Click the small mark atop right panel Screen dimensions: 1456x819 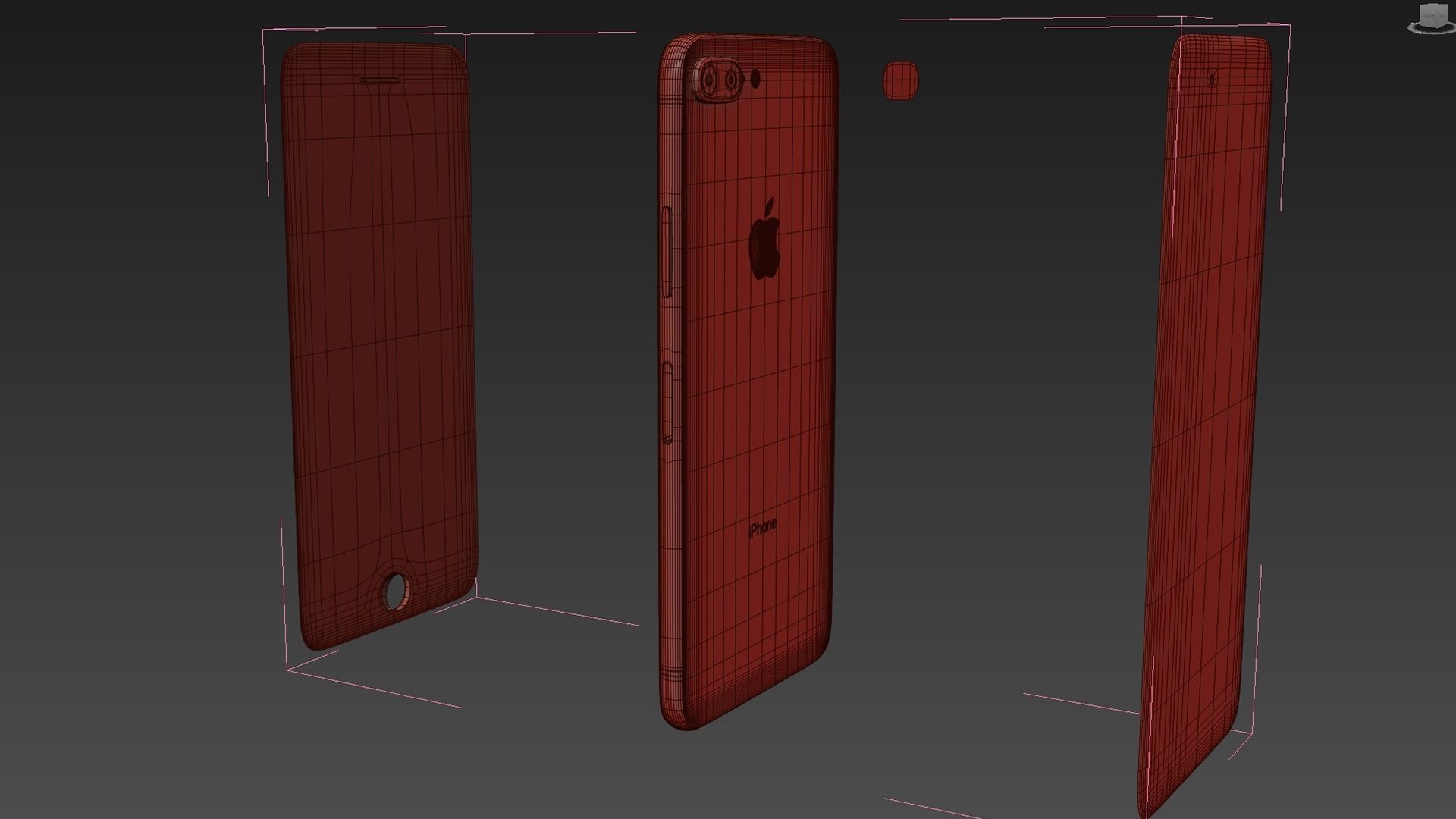[1210, 78]
